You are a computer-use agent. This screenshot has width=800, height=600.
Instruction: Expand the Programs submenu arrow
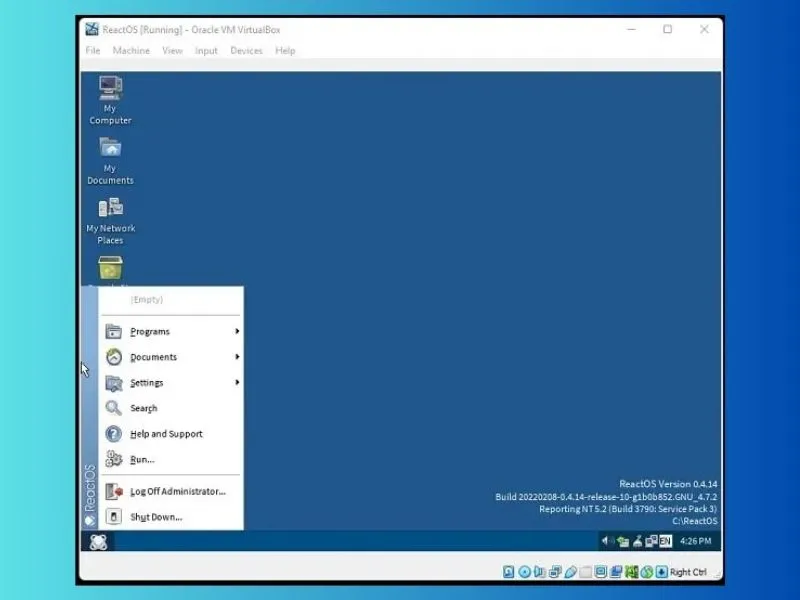(x=237, y=331)
